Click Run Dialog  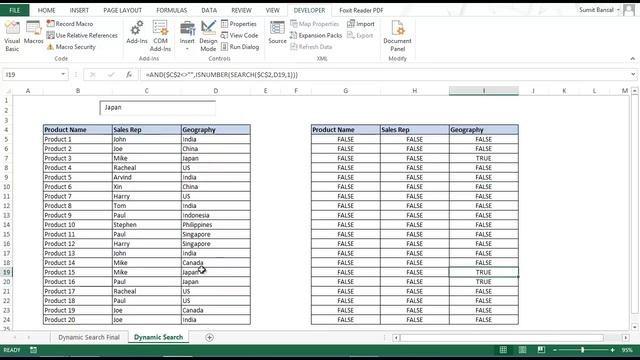coord(240,47)
